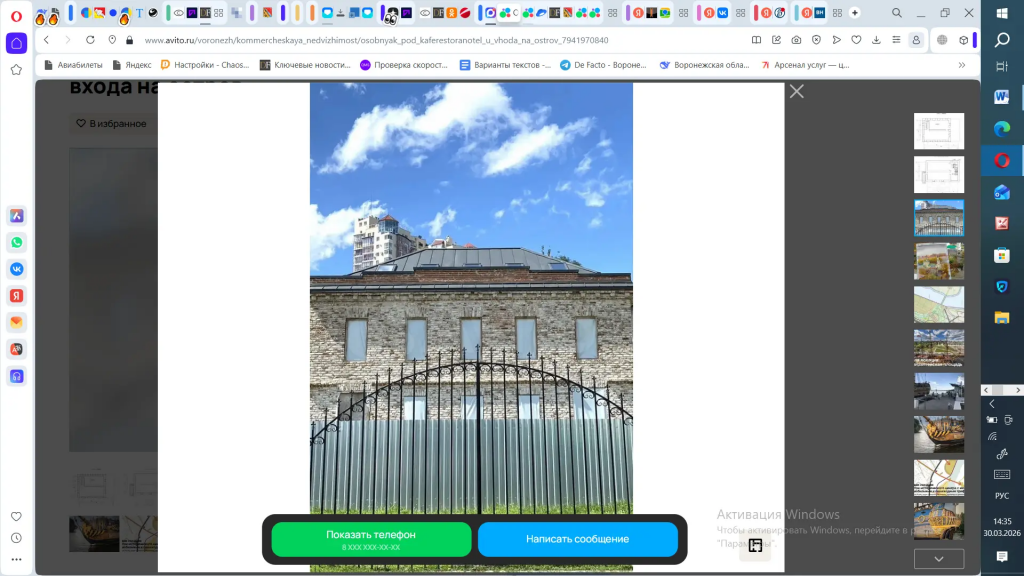Switch to the VK browser tab
This screenshot has height=576, width=1024.
coord(722,12)
